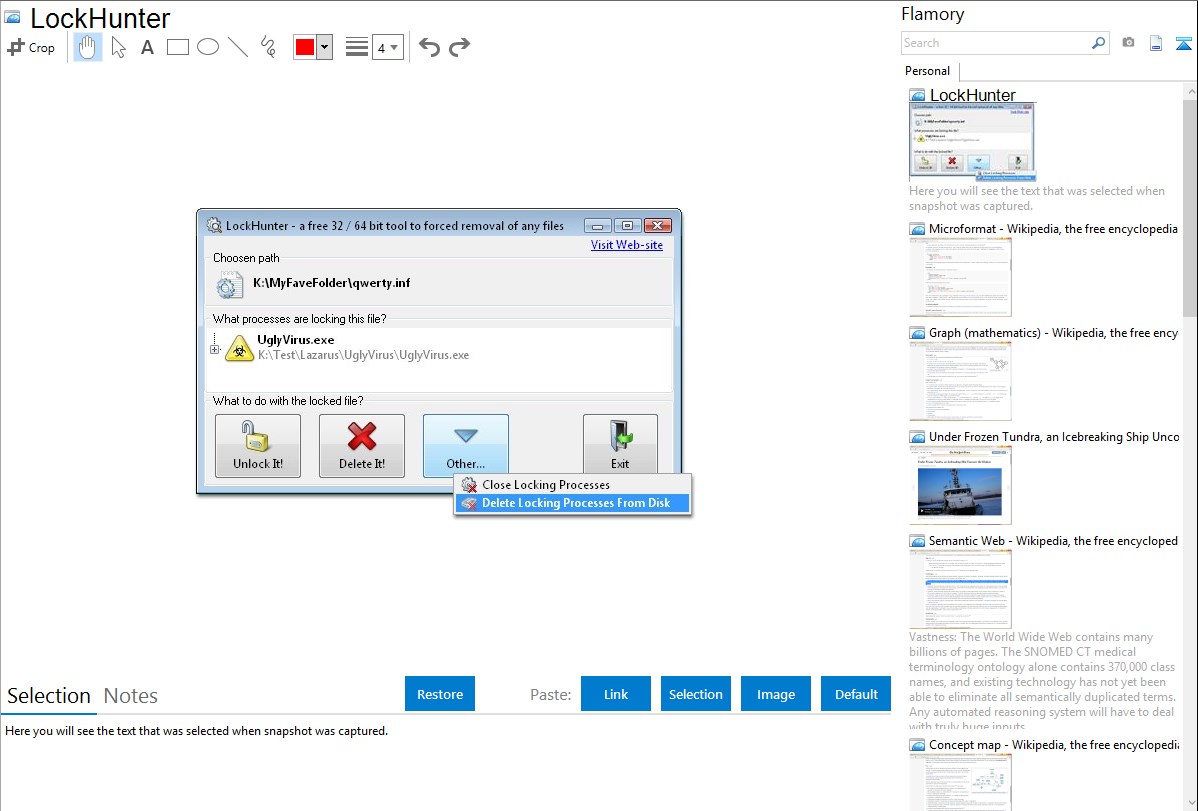1198x811 pixels.
Task: Click the line thickness icon
Action: pos(357,47)
